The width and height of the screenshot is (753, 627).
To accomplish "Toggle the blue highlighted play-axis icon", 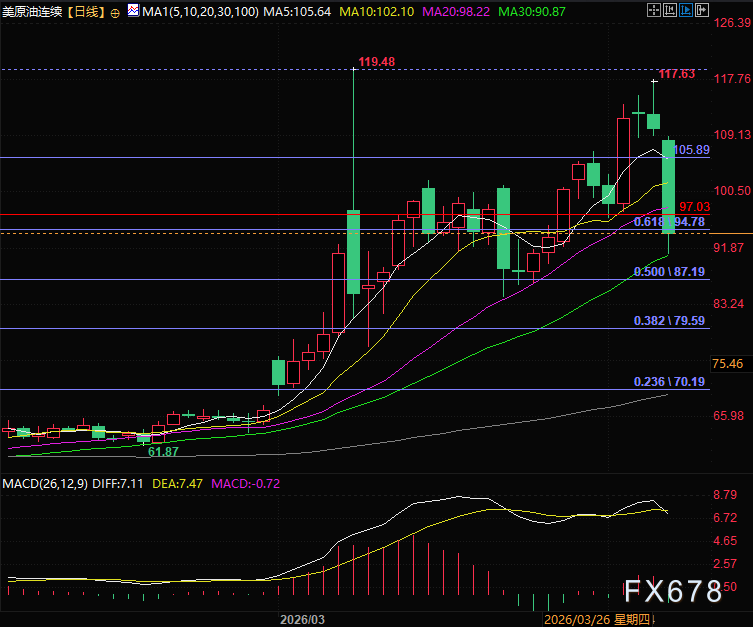I will 686,10.
